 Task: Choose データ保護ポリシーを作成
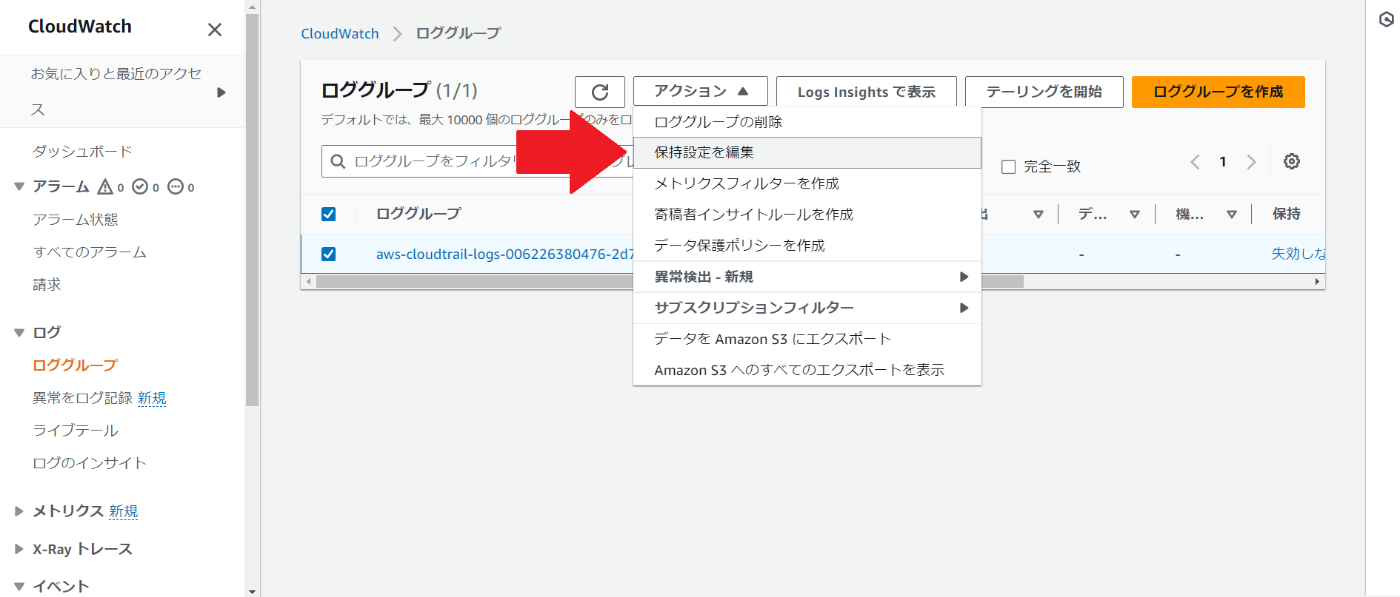(x=807, y=246)
